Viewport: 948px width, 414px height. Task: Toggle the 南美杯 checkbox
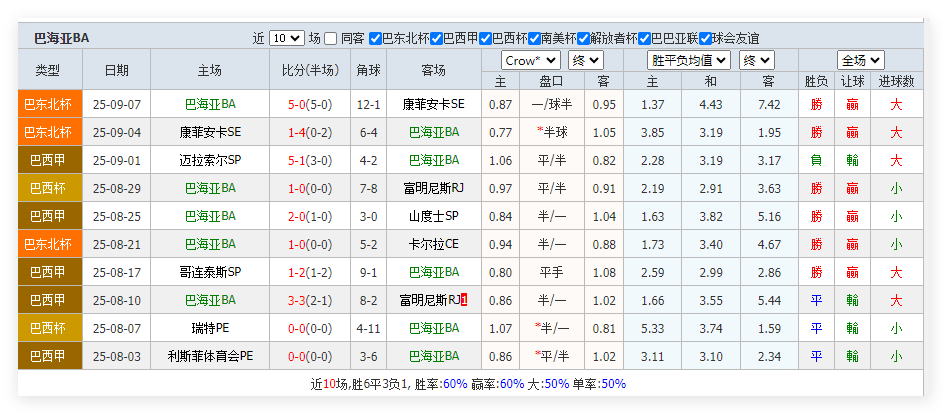[534, 38]
